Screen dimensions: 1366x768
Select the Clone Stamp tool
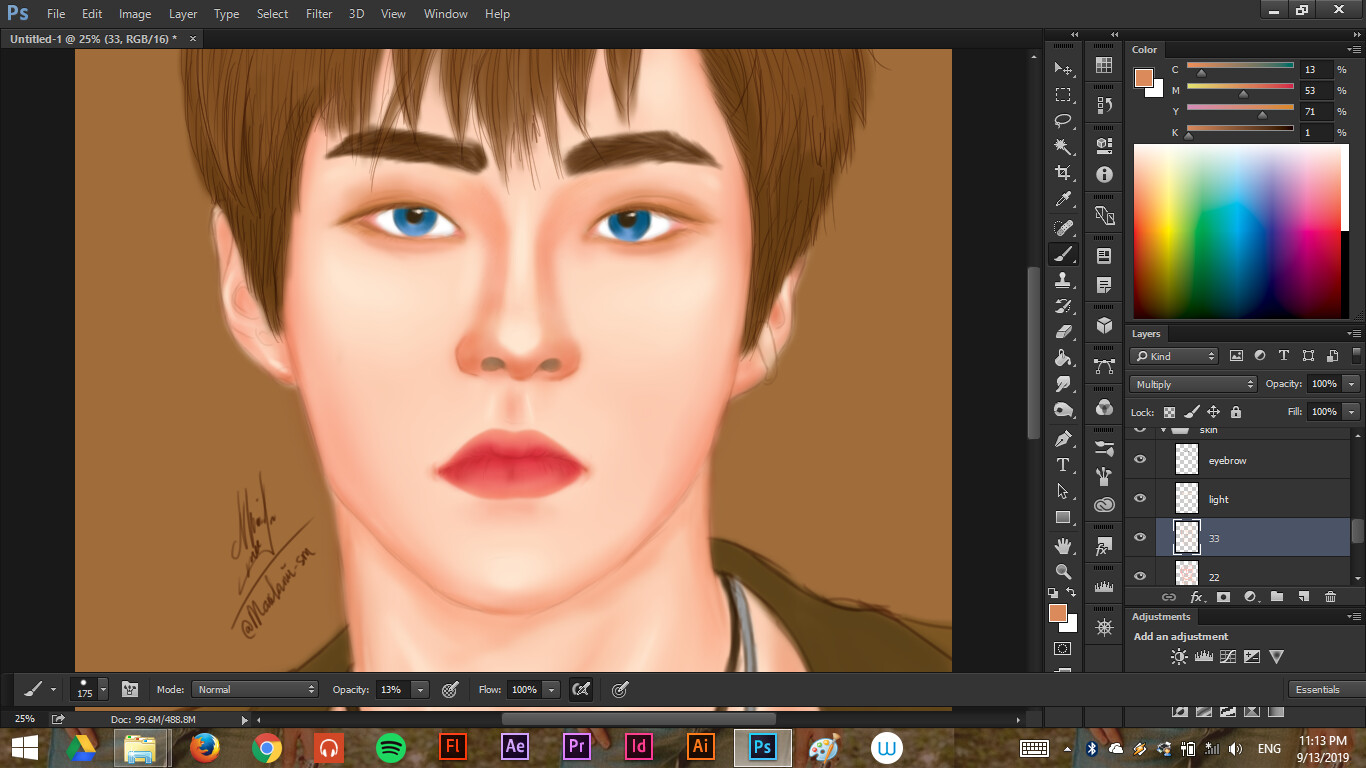click(1063, 280)
